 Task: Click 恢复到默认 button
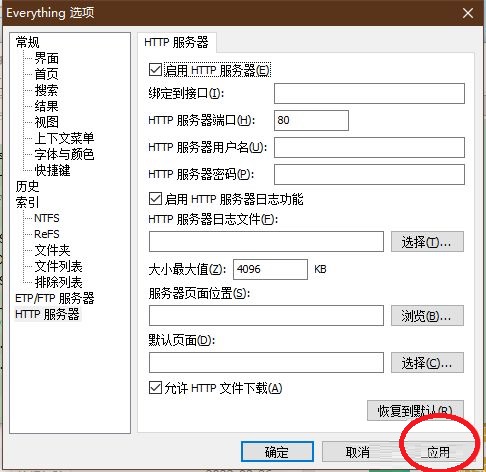click(415, 411)
